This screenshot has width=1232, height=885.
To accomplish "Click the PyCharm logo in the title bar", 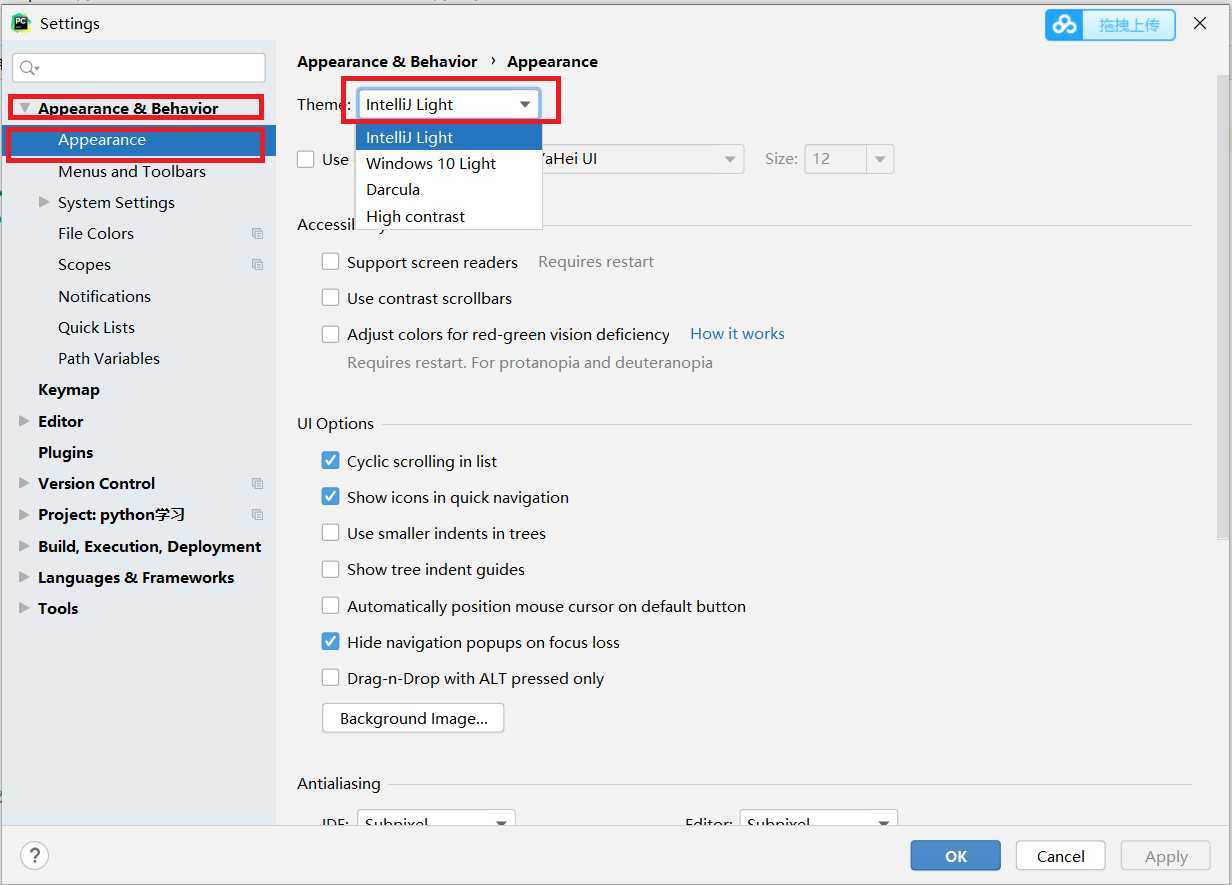I will [x=20, y=23].
